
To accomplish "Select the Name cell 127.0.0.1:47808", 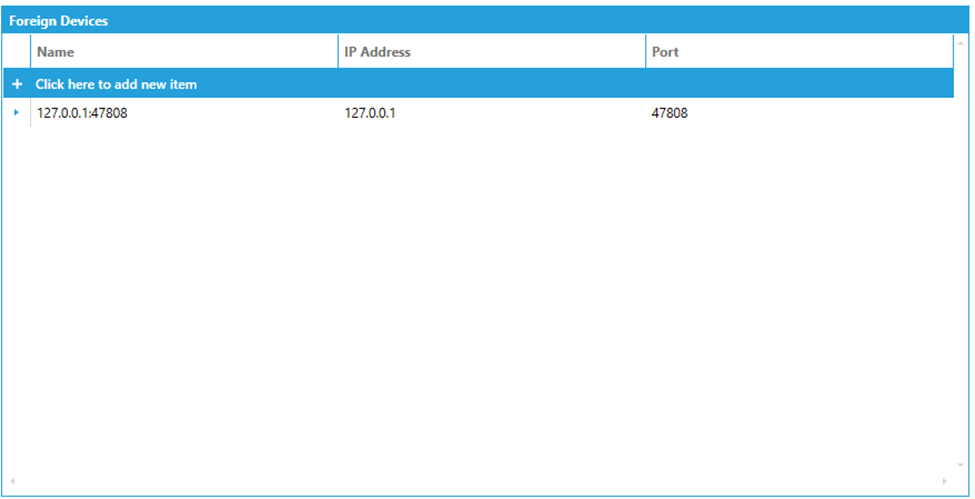I will point(82,113).
